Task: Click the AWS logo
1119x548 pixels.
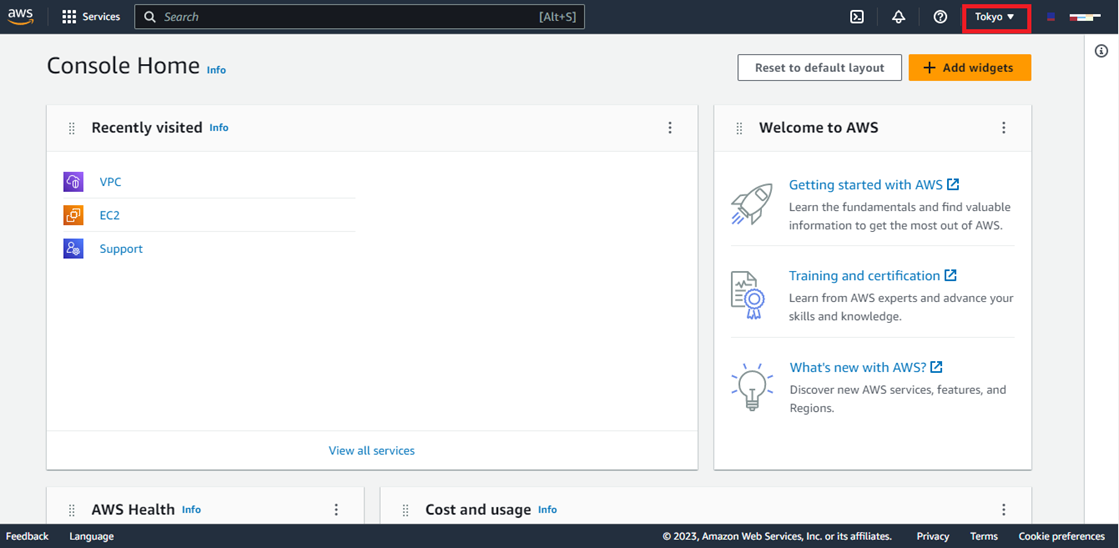Action: pyautogui.click(x=21, y=16)
